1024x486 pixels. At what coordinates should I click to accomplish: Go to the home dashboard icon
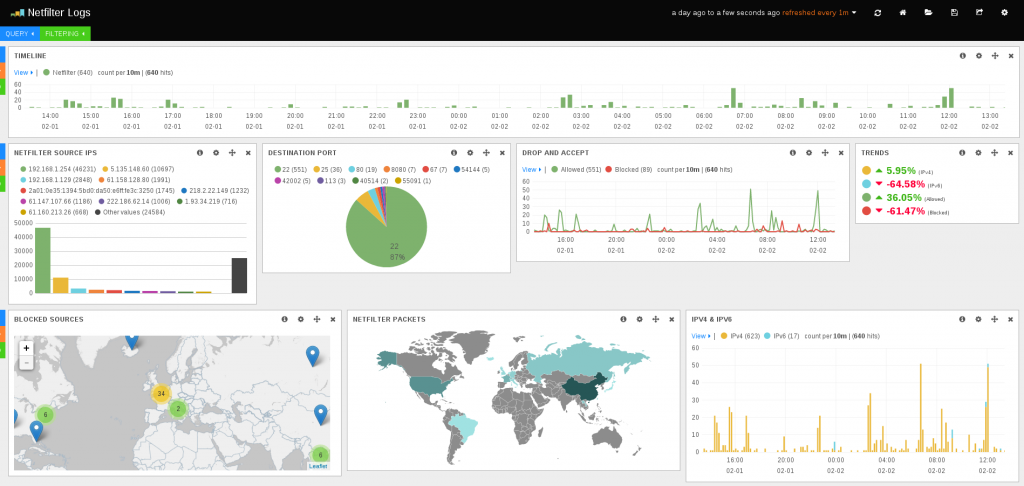point(903,12)
